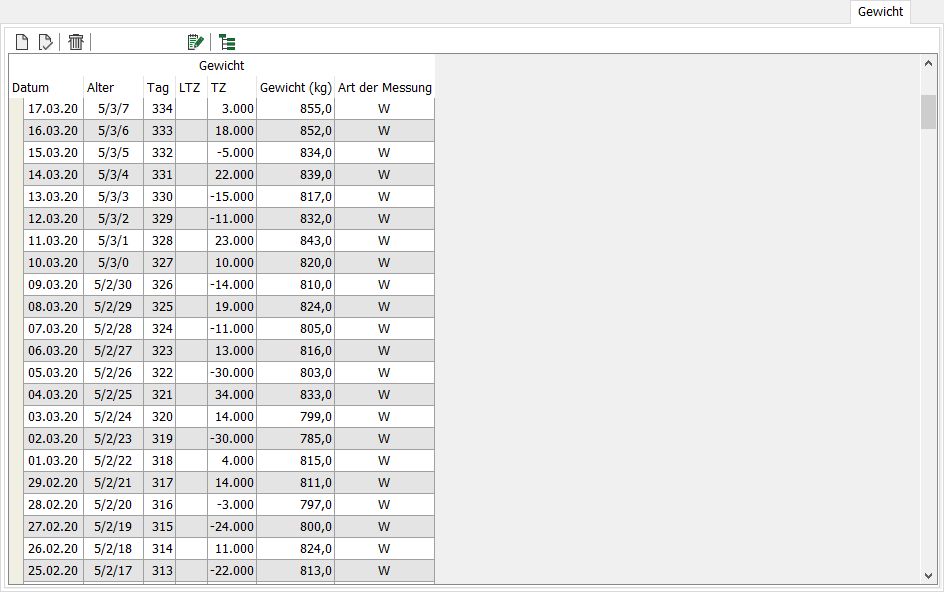The height and width of the screenshot is (592, 944).
Task: Click the Gewicht (kg) column header
Action: 296,87
